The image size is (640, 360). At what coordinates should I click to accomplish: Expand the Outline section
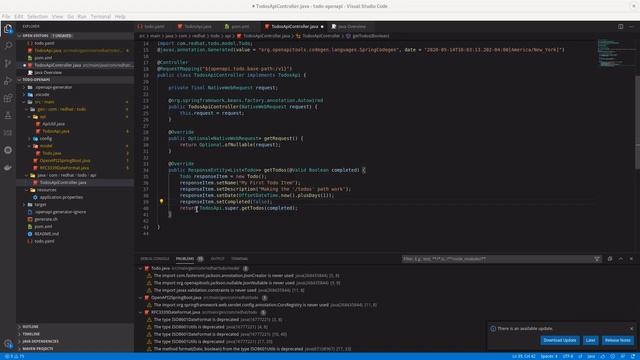coord(75,327)
